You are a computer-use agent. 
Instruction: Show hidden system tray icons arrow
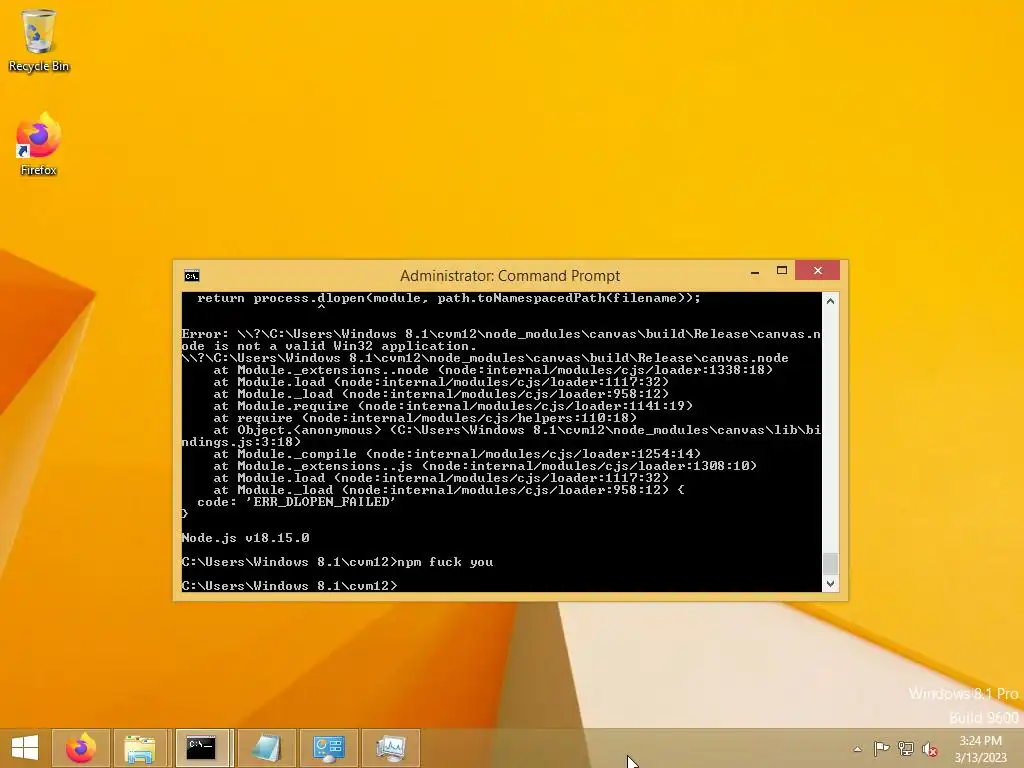click(857, 749)
